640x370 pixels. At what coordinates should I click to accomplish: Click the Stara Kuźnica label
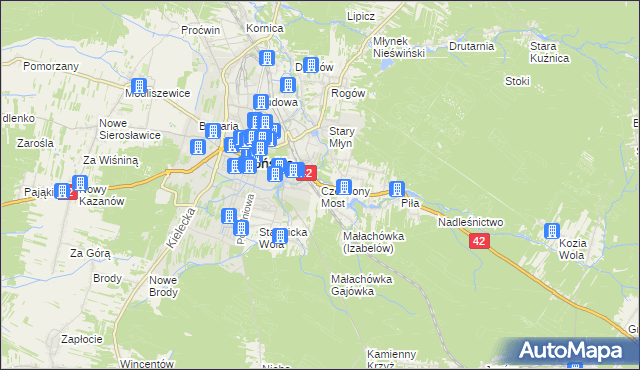[549, 52]
